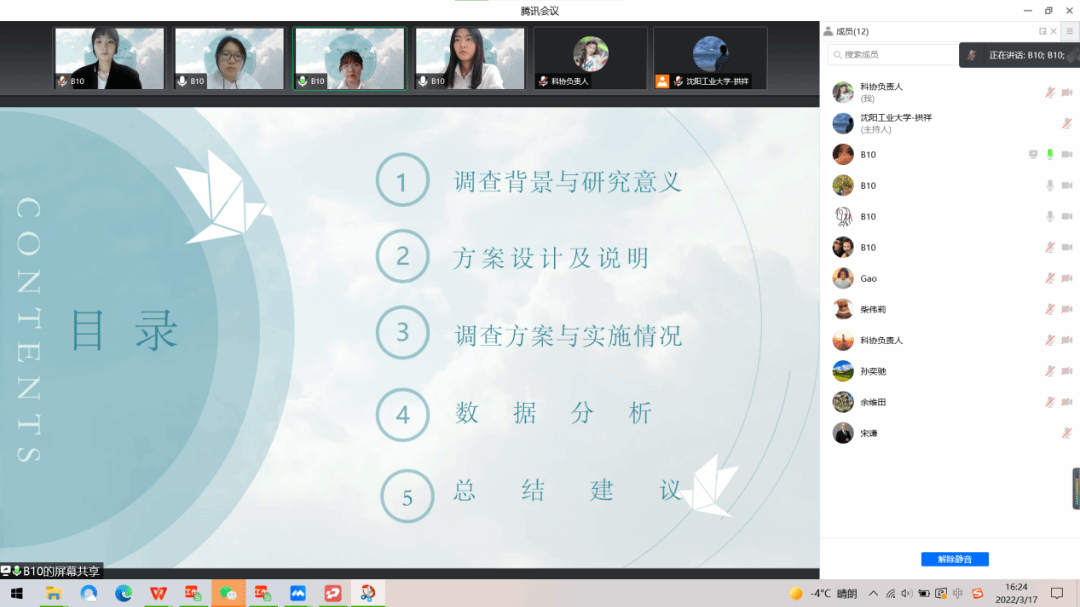1080x607 pixels.
Task: Close the 成员(12) members panel
Action: 1053,32
